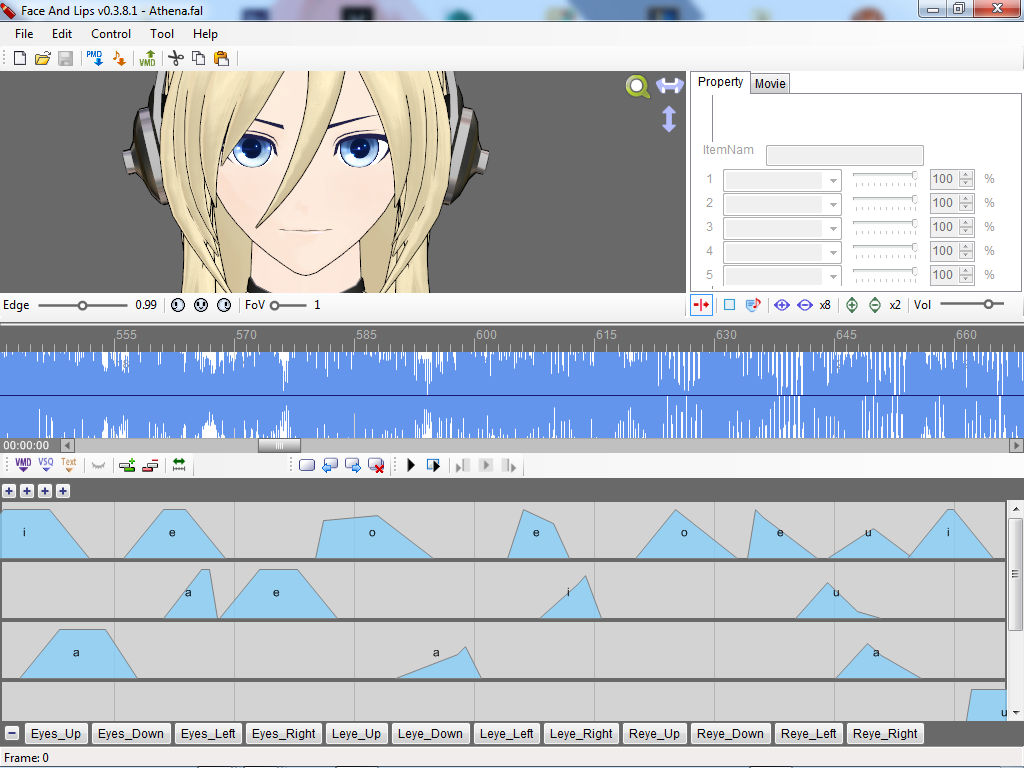The width and height of the screenshot is (1024, 768).
Task: Click the VSQ import icon
Action: coord(46,465)
